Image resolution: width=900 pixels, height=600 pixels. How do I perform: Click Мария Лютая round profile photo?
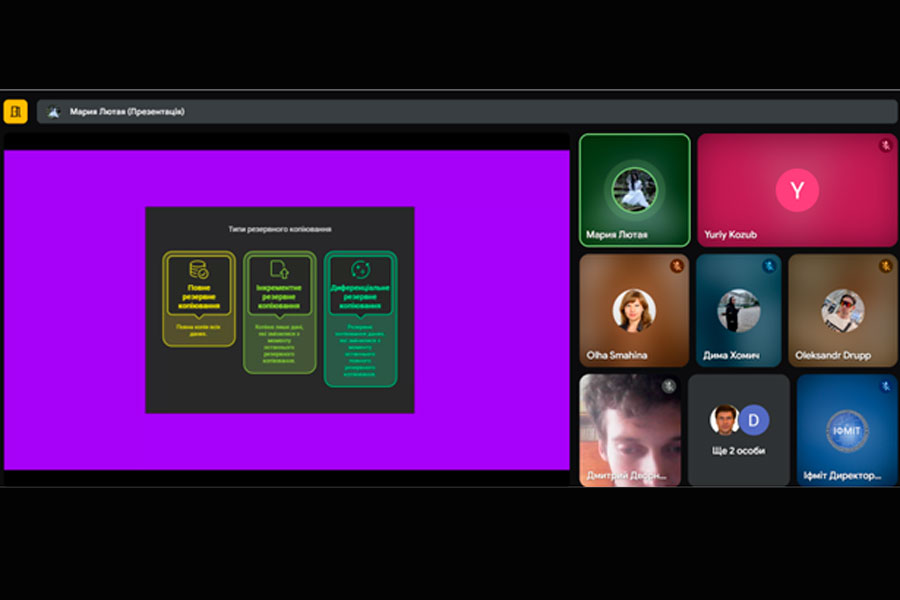point(634,190)
